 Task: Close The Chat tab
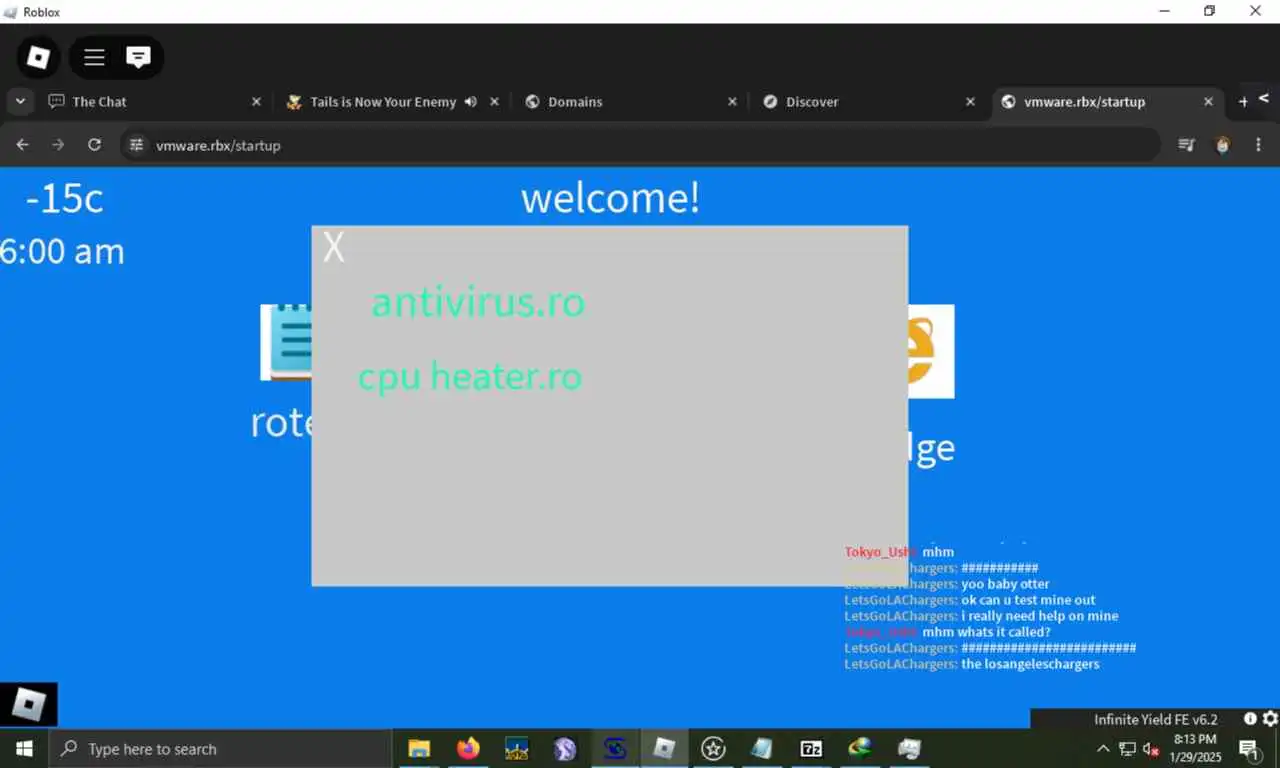[256, 102]
